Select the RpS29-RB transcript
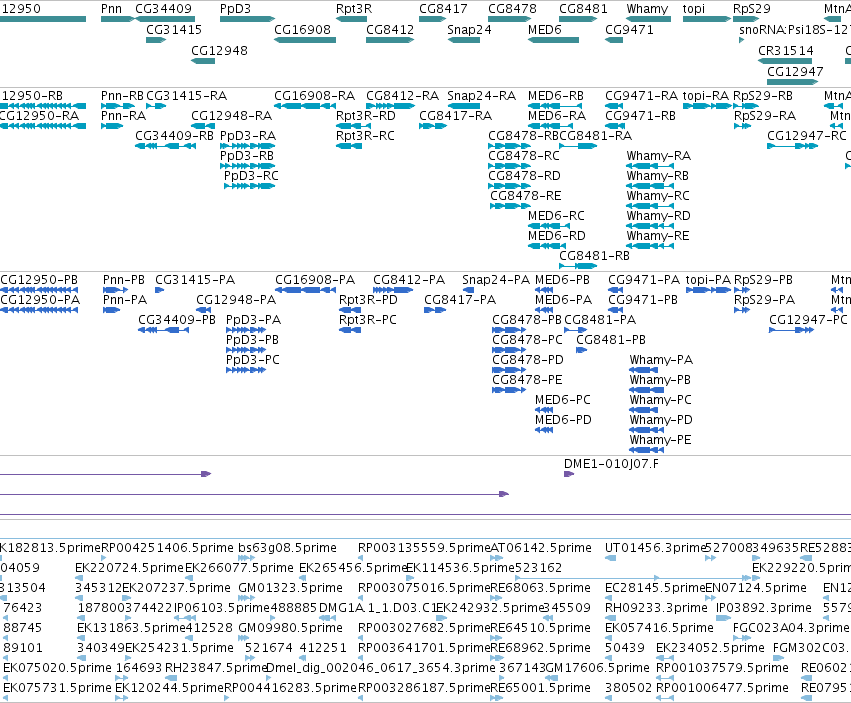The height and width of the screenshot is (703, 851). [746, 106]
